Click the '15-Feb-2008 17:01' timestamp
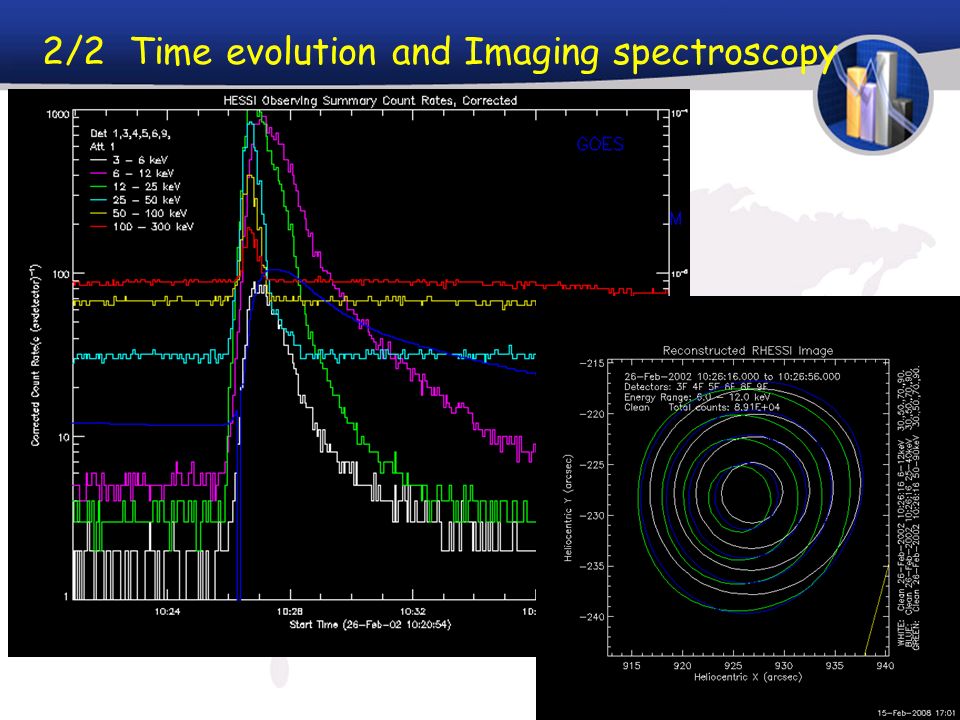 918,713
